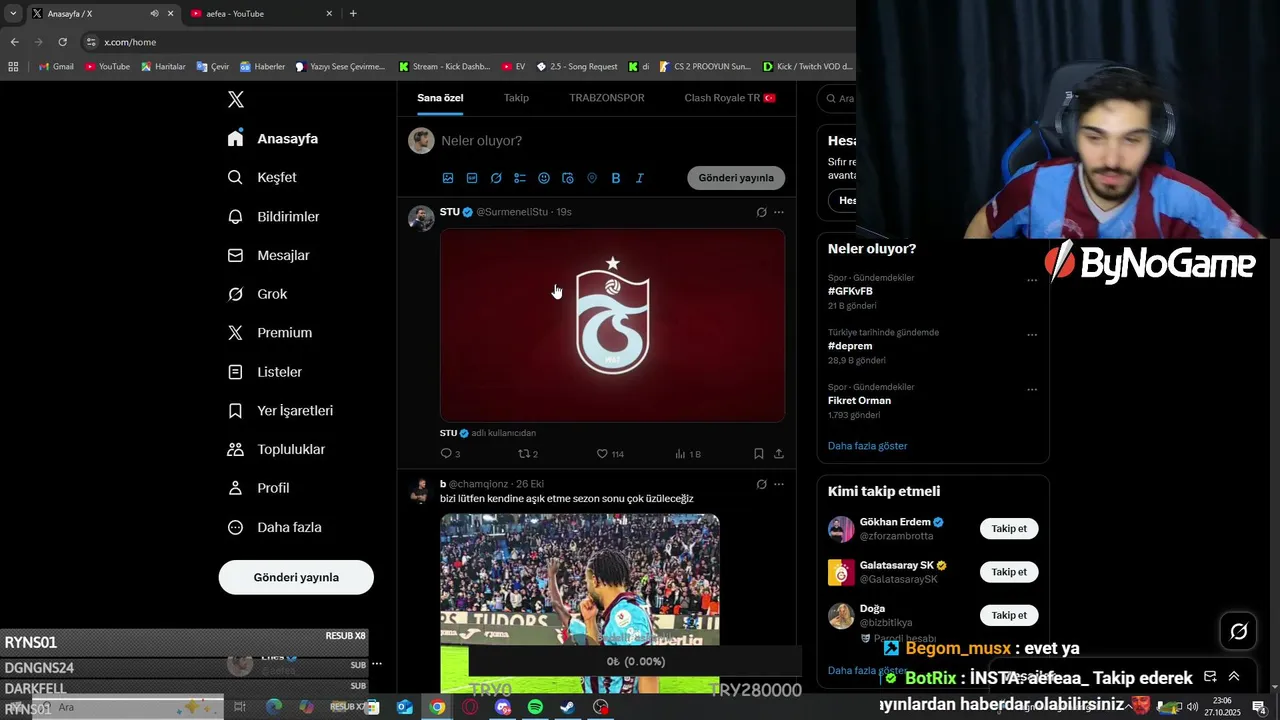Click the Grok icon on STU's post

coord(761,212)
